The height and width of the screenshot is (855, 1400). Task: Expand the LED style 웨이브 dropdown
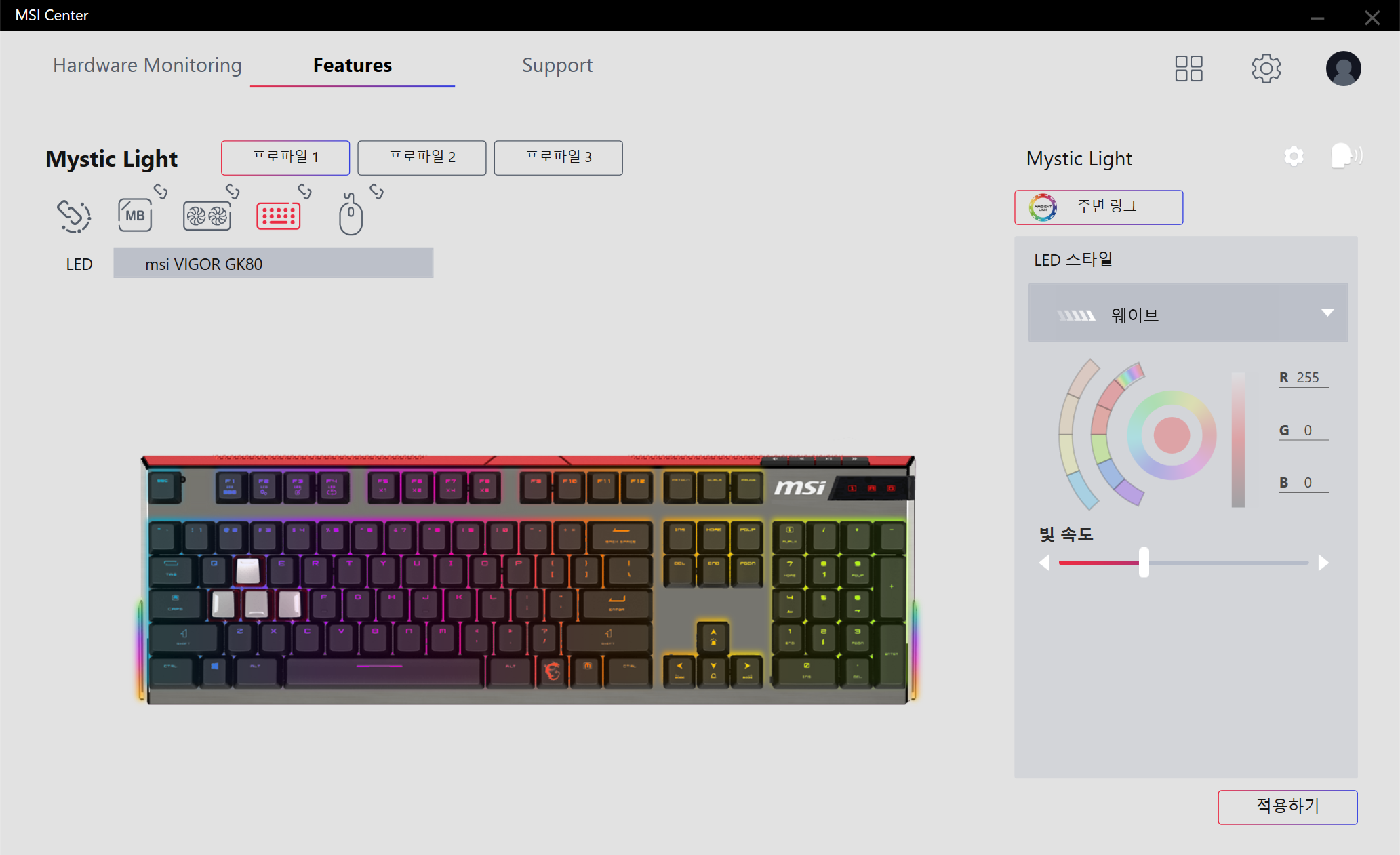[1188, 313]
